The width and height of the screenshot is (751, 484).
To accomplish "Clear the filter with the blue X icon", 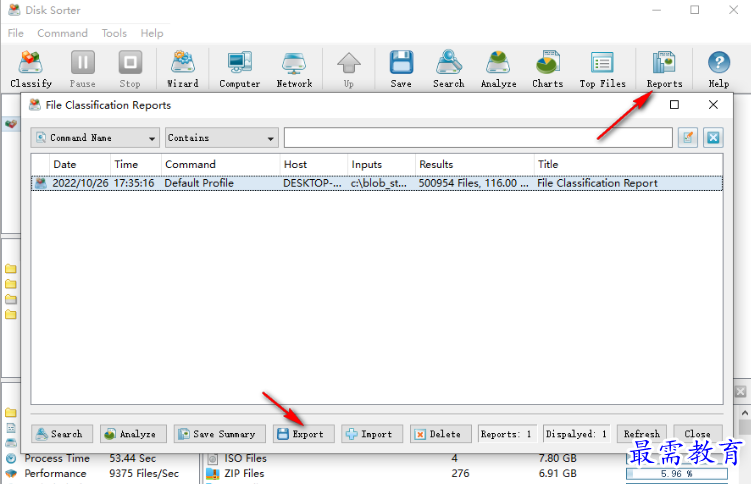I will (713, 137).
